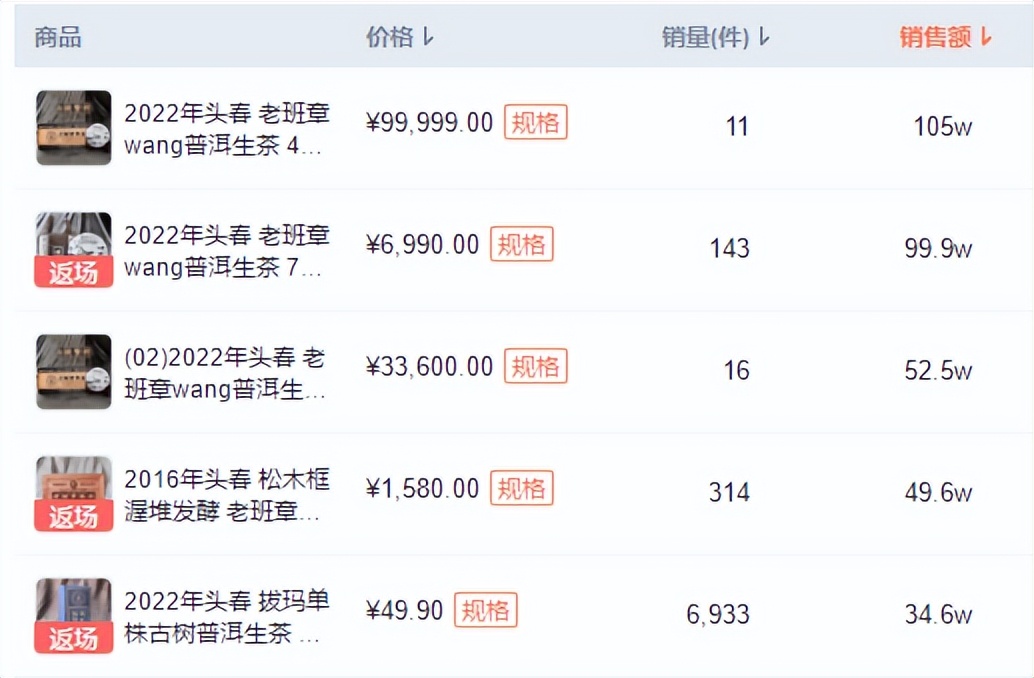Click the 105w sales amount value

click(x=942, y=127)
